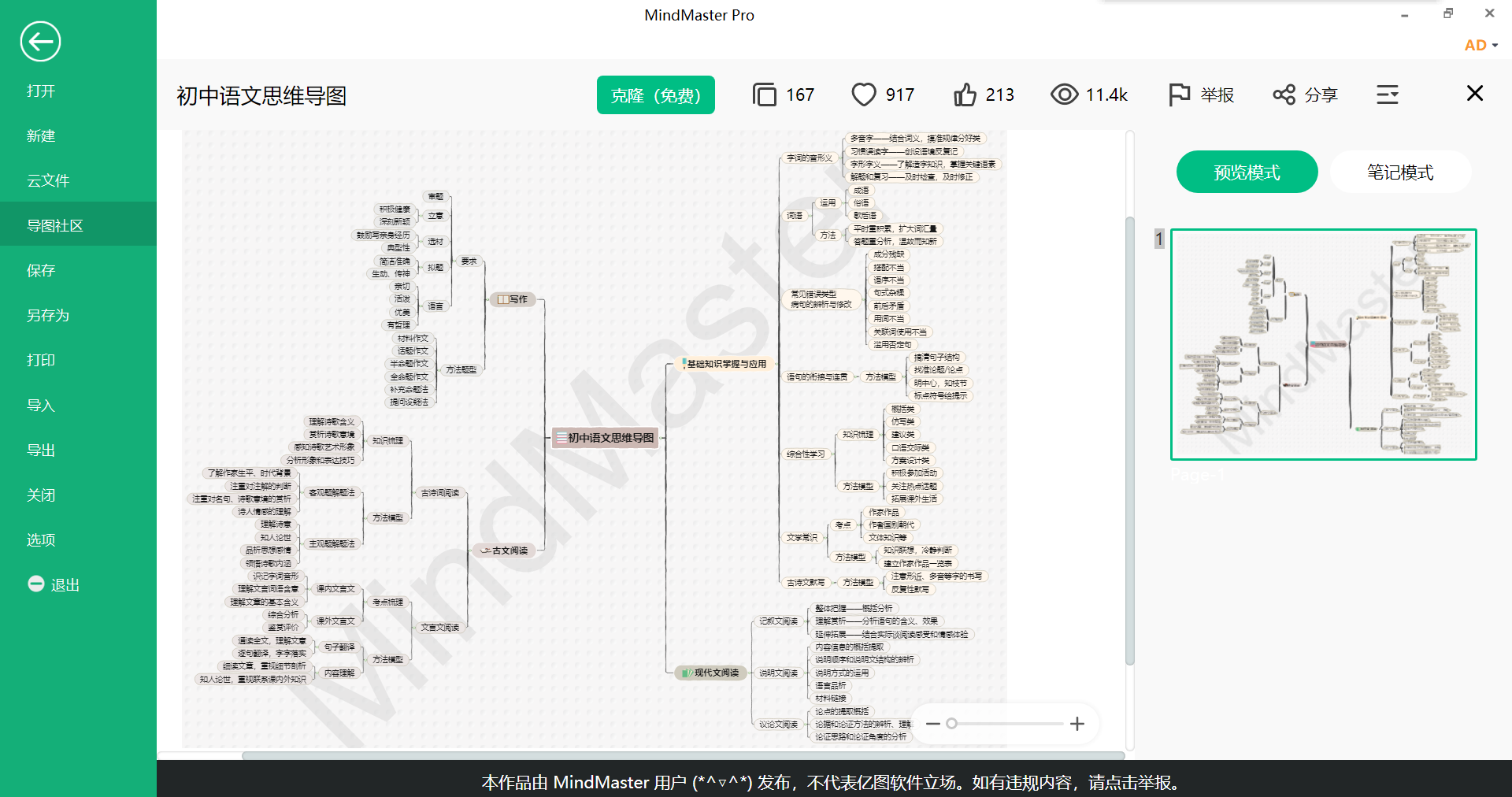Click the 举报 label

[x=1217, y=95]
